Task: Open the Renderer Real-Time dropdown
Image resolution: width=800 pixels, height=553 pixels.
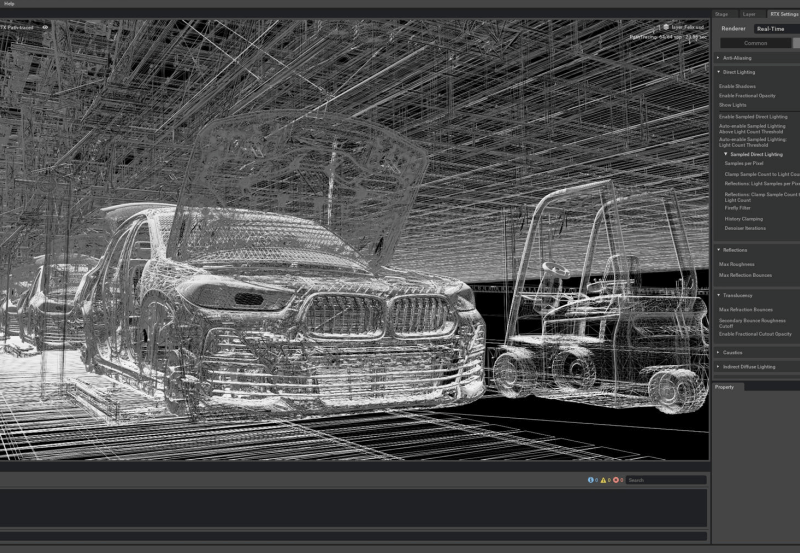Action: point(777,29)
